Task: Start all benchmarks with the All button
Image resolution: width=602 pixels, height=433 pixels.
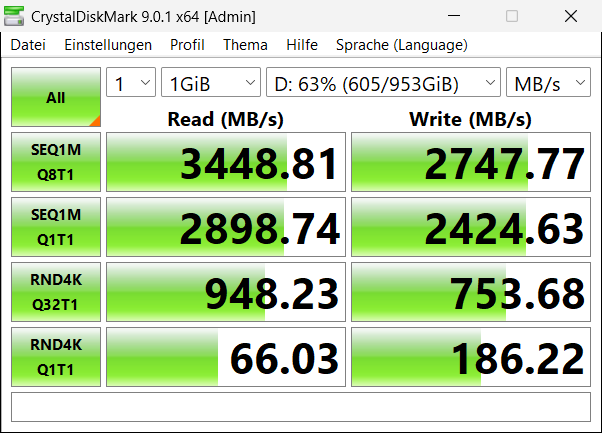Action: [x=56, y=97]
